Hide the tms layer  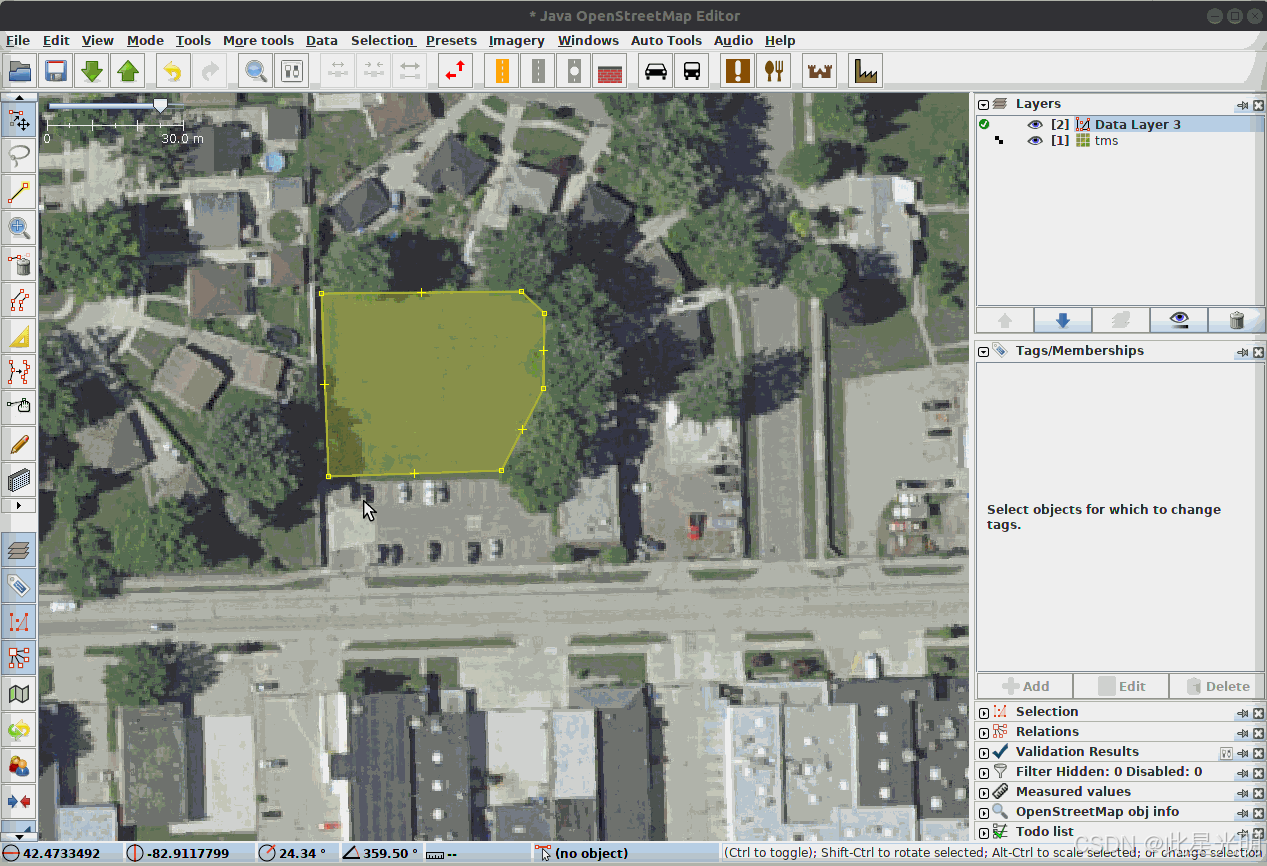pyautogui.click(x=1035, y=140)
